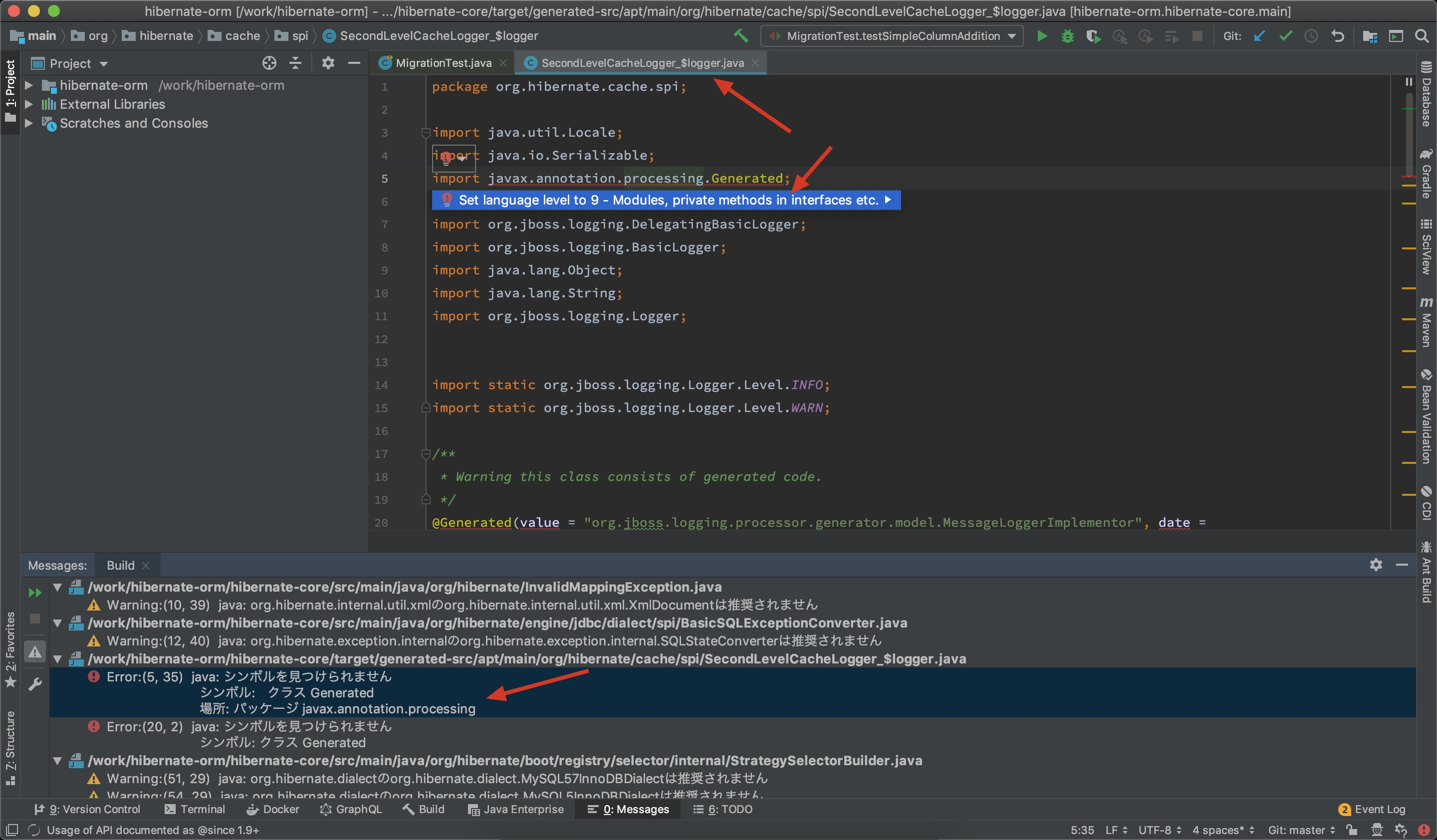Collapse the InvalidMappingException.java message group

tap(57, 587)
